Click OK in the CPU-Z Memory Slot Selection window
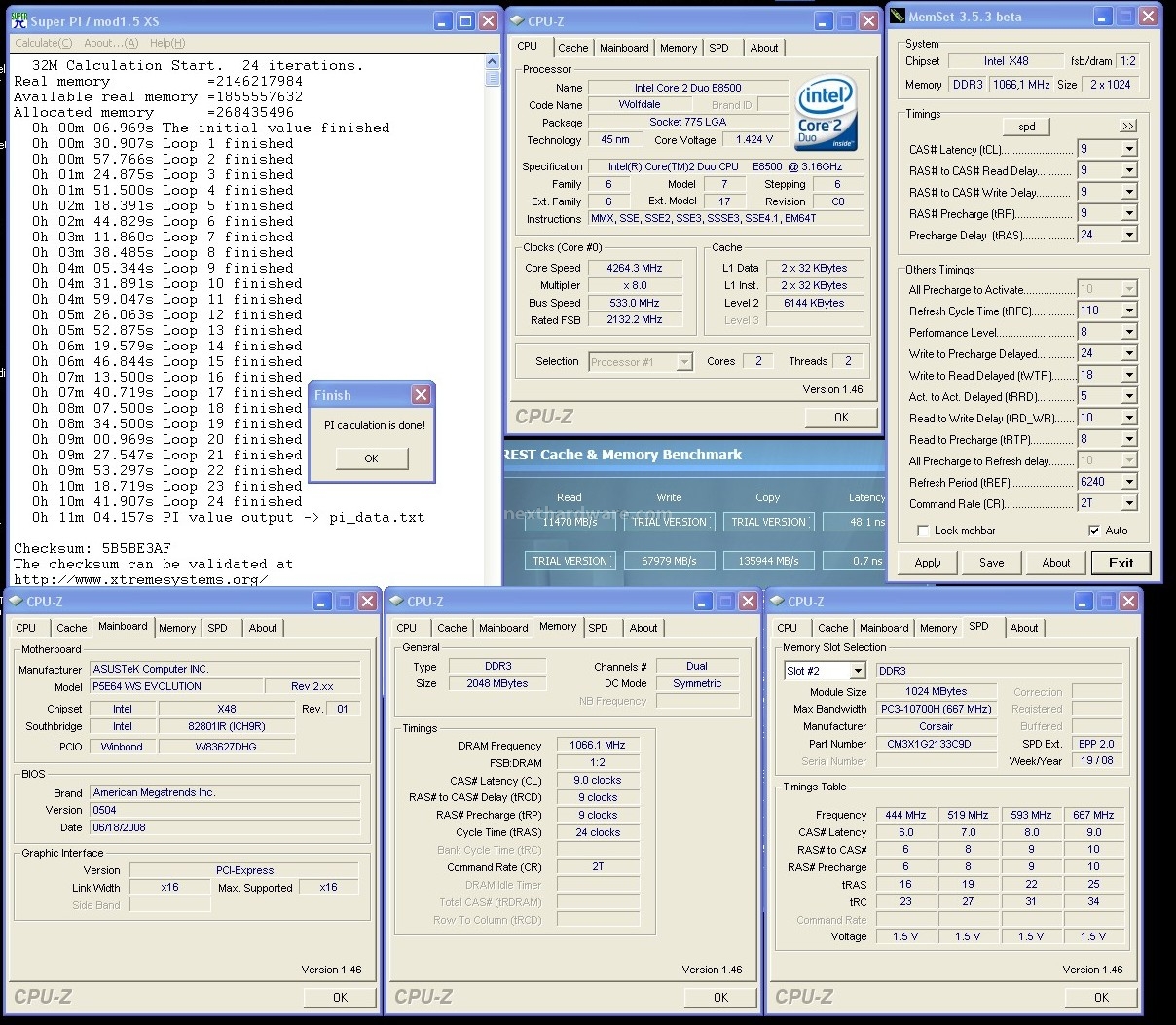The width and height of the screenshot is (1176, 1025). click(1101, 997)
